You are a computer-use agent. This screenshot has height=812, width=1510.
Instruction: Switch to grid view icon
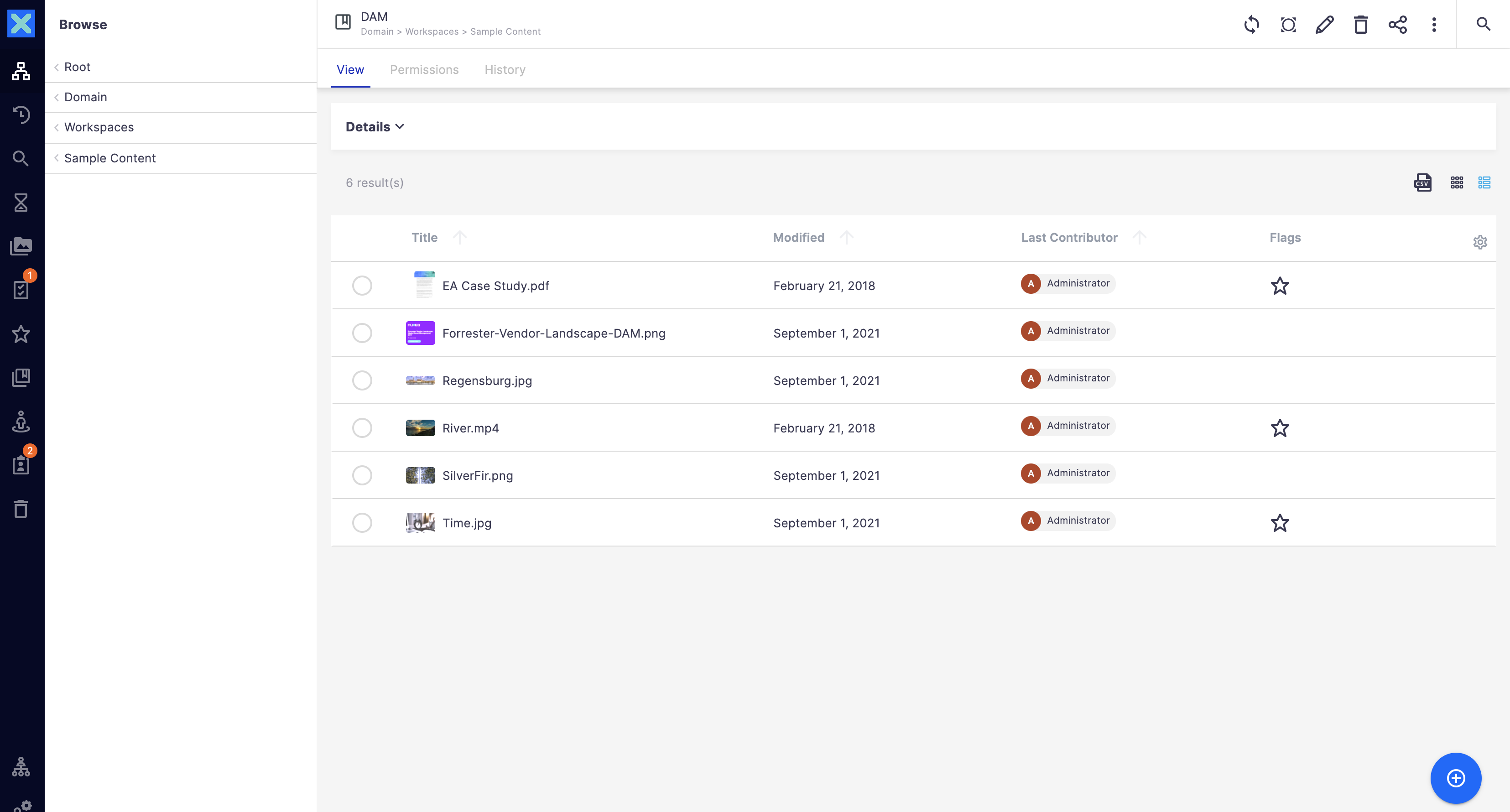click(1457, 183)
